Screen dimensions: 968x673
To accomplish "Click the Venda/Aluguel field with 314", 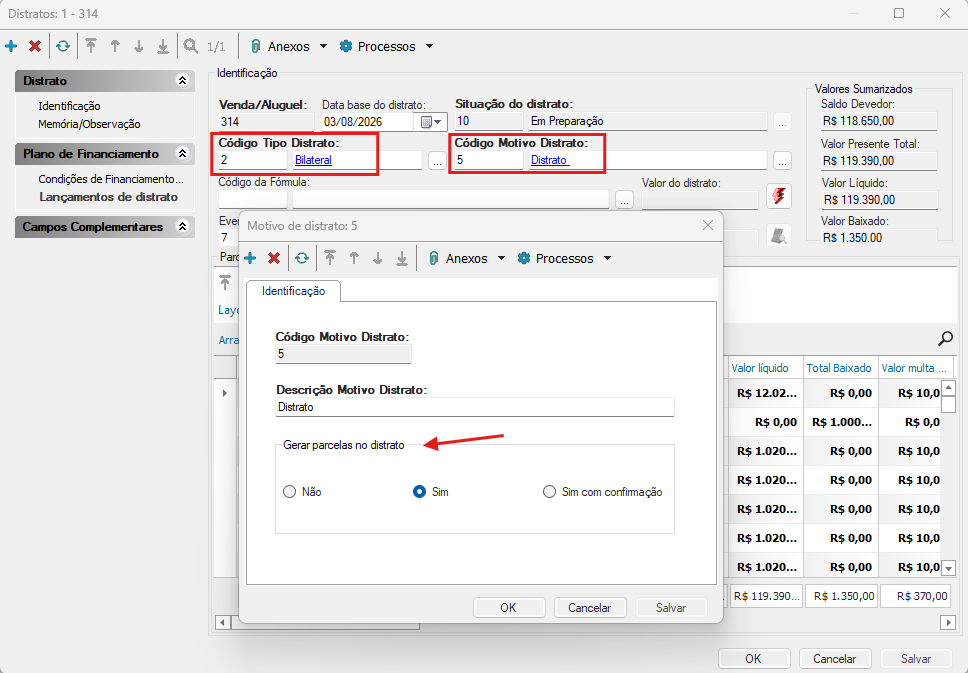I will click(266, 122).
